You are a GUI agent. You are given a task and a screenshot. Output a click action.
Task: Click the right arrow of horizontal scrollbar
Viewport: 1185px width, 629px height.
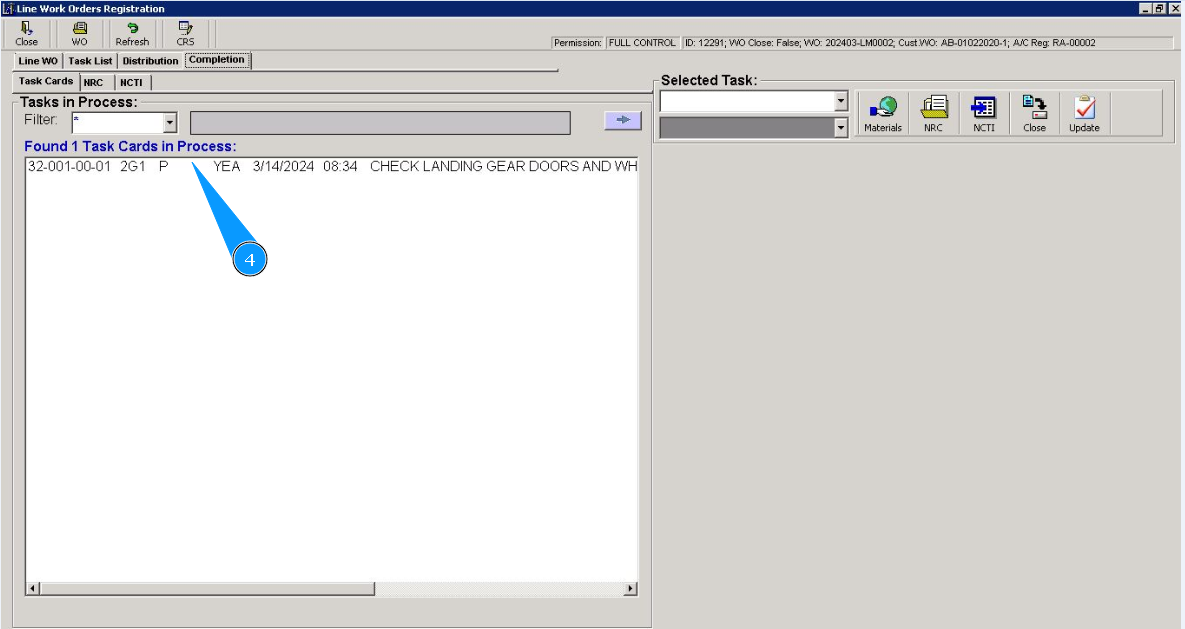[630, 588]
